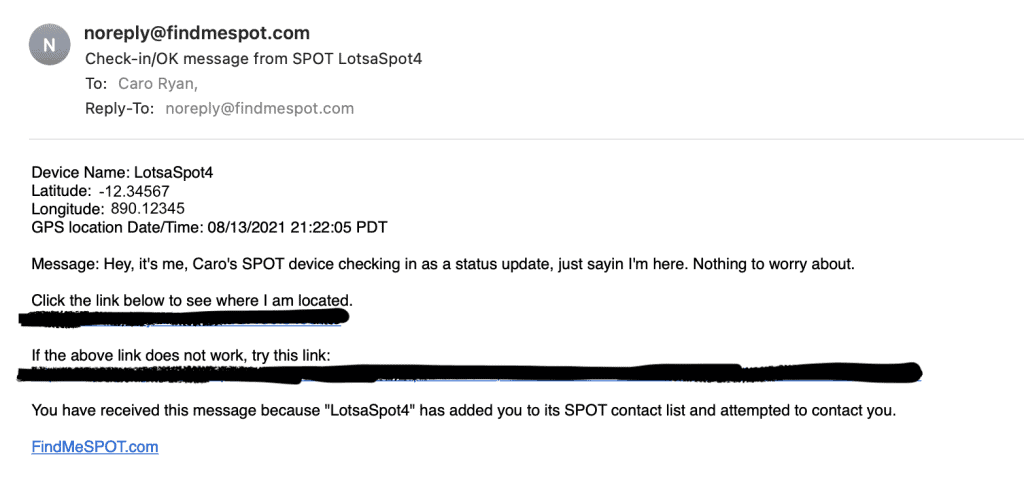The height and width of the screenshot is (490, 1024).
Task: Click the sender avatar with letter N
Action: [50, 45]
